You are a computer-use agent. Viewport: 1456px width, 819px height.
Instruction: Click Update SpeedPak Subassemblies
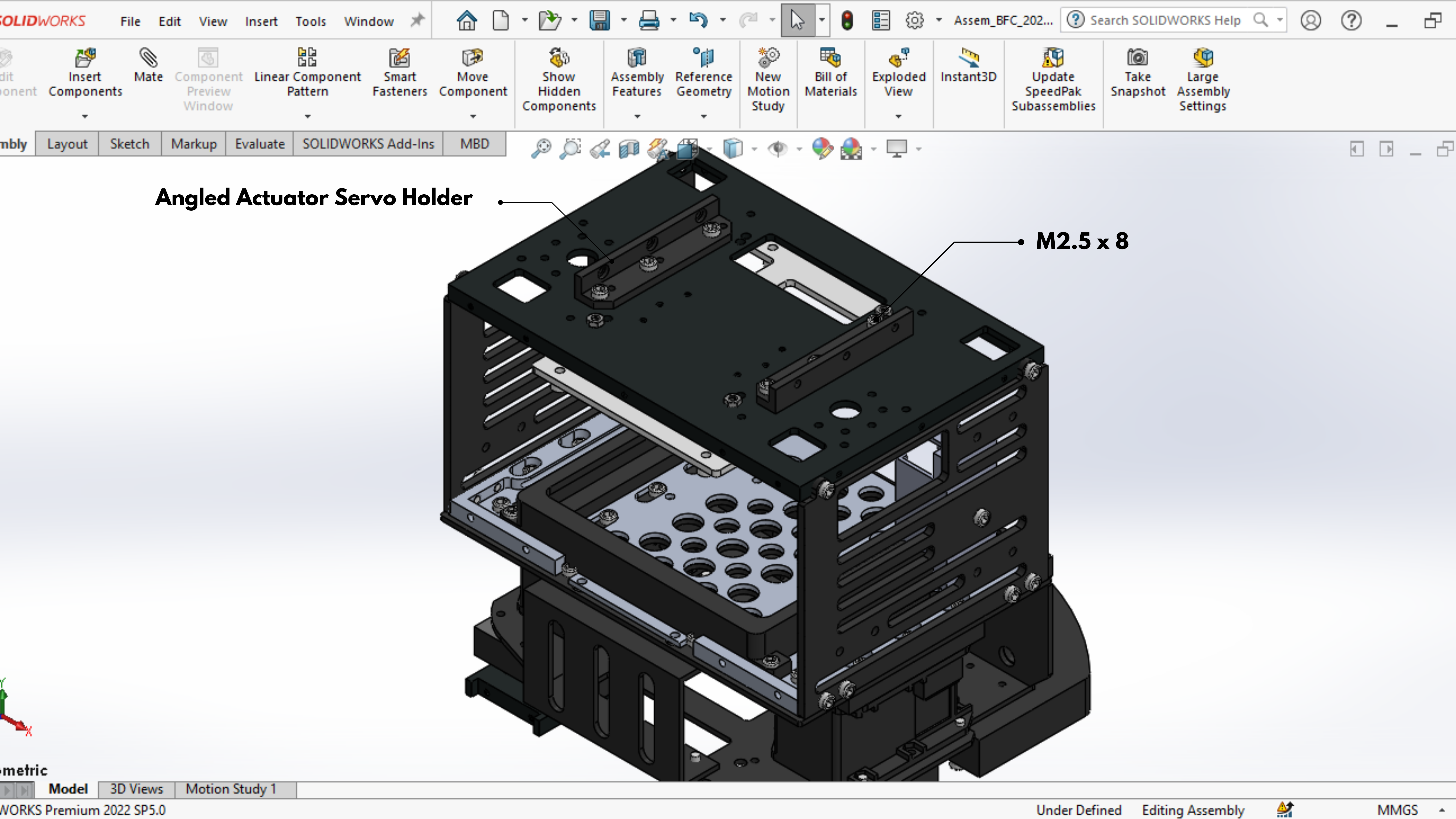[1054, 80]
